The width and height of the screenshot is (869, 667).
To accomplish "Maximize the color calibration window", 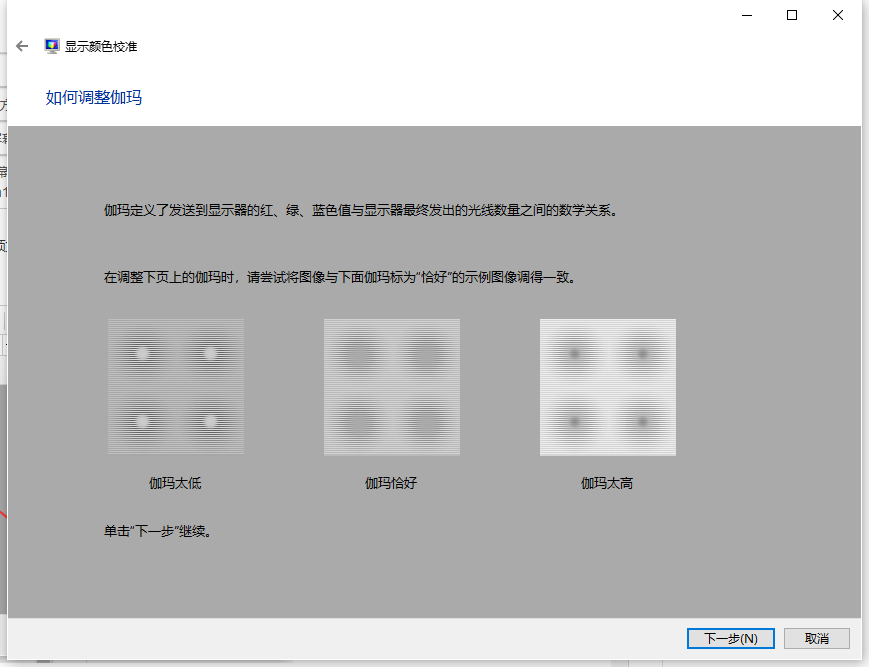I will point(791,15).
